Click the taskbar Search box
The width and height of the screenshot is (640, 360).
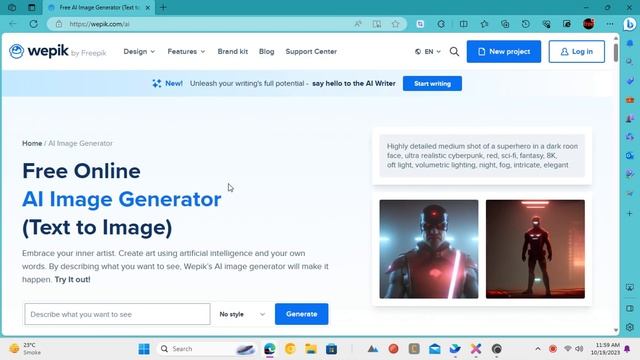coord(206,349)
